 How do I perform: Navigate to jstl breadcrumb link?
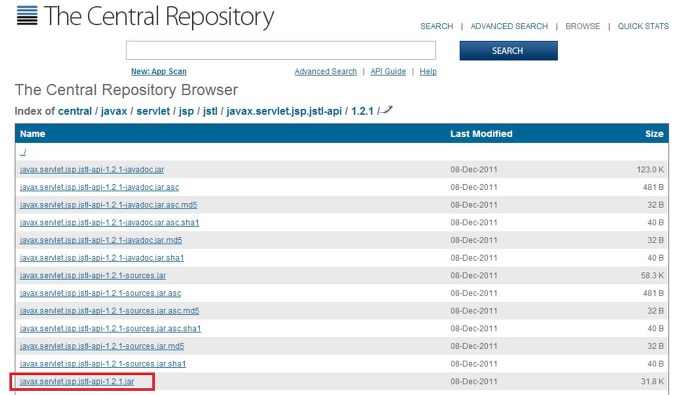(210, 111)
